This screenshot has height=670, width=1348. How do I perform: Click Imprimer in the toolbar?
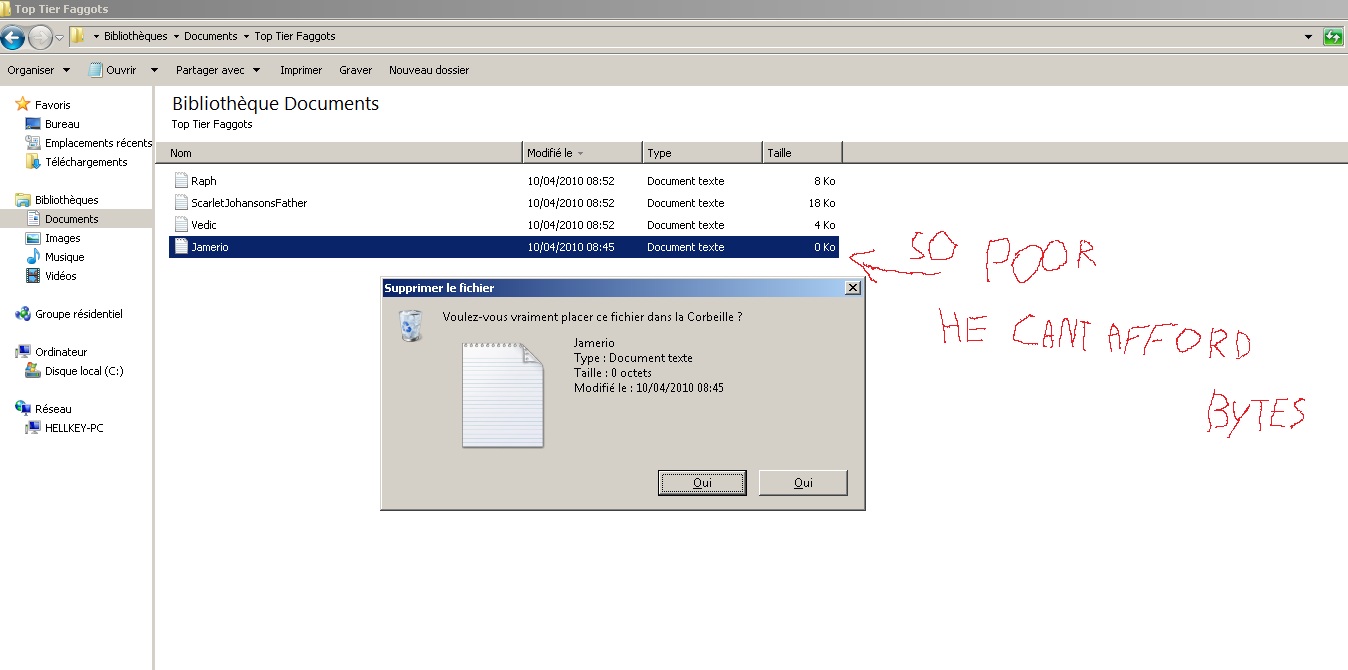pyautogui.click(x=301, y=70)
